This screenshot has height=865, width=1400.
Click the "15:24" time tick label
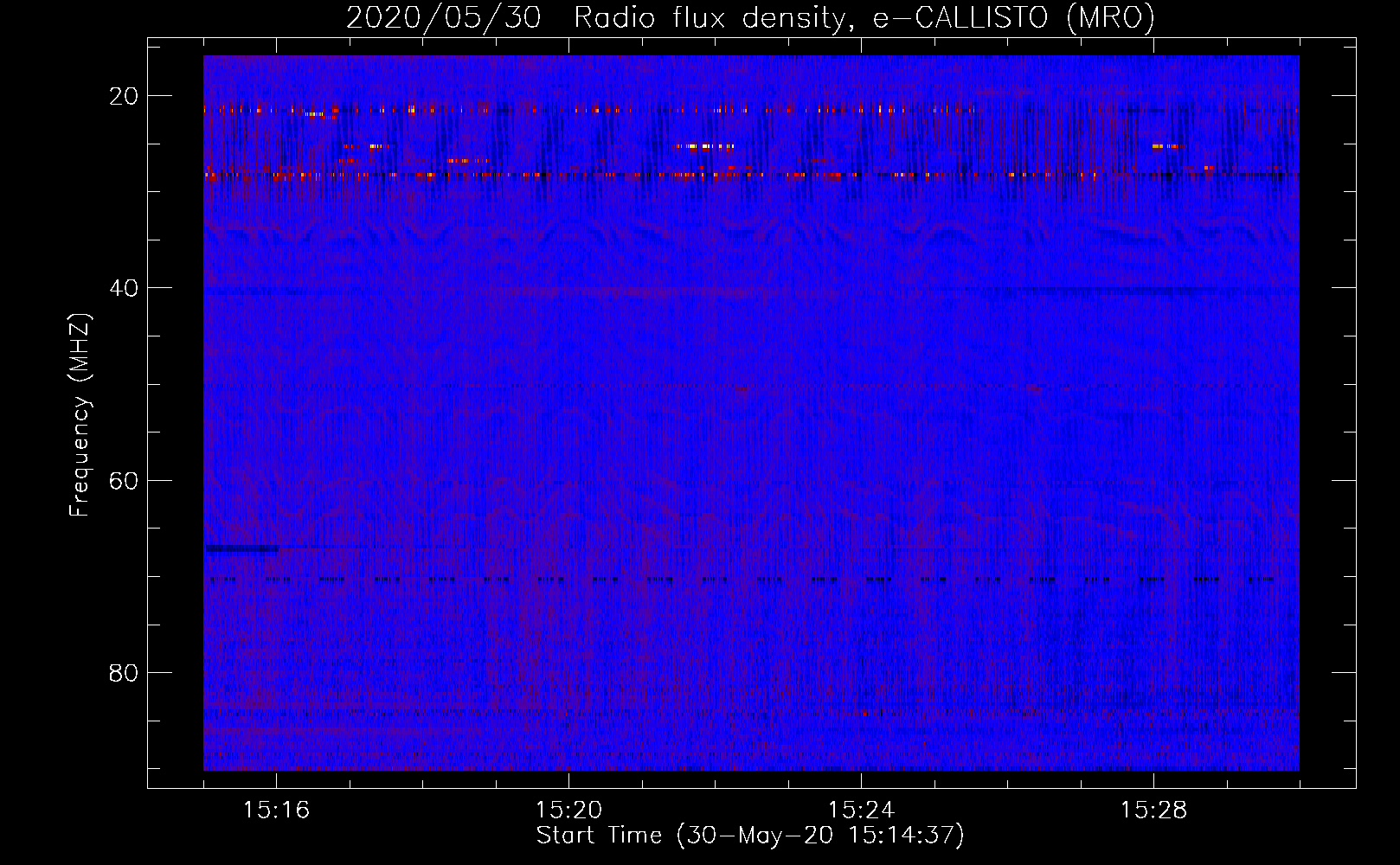861,811
